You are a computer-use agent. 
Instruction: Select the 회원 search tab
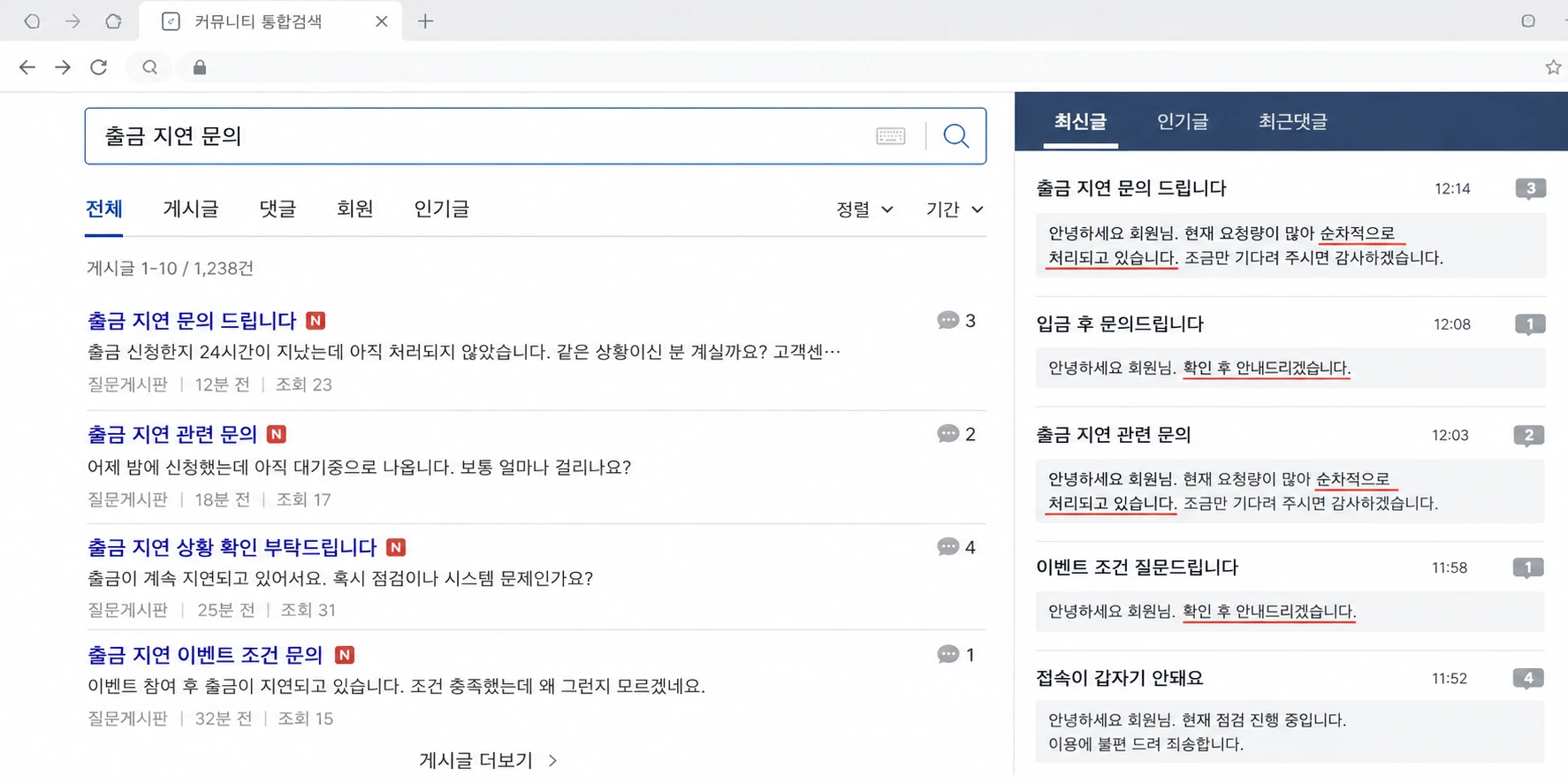[355, 209]
